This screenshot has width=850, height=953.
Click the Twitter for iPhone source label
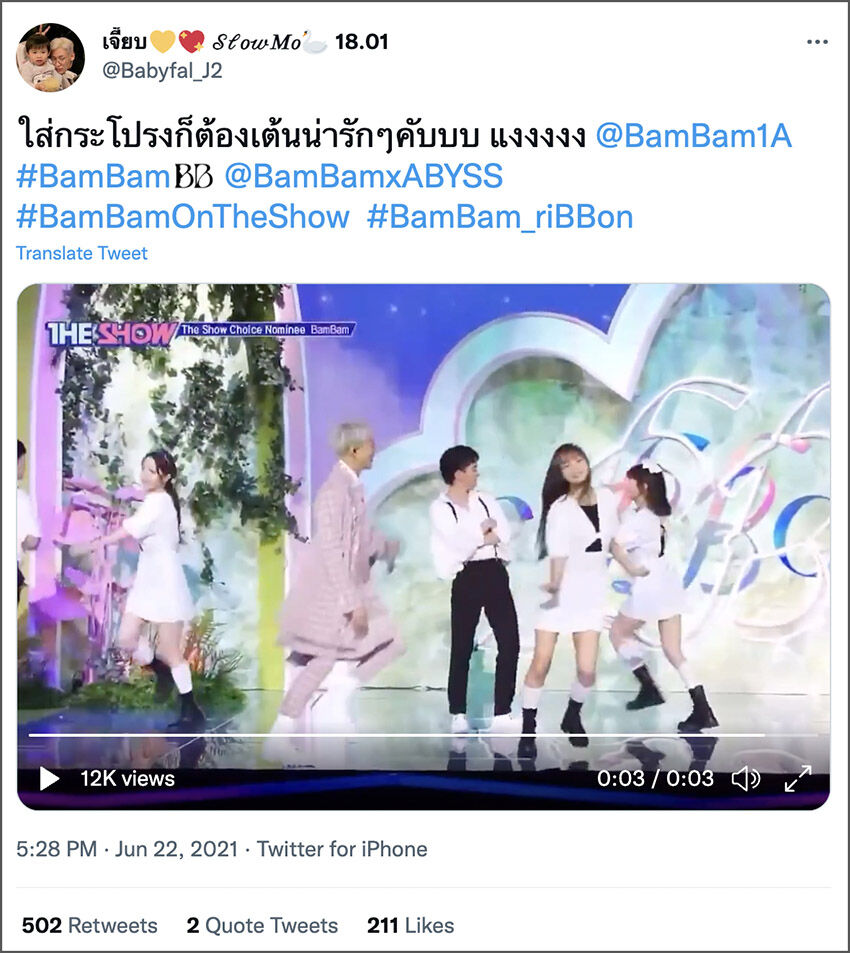342,848
